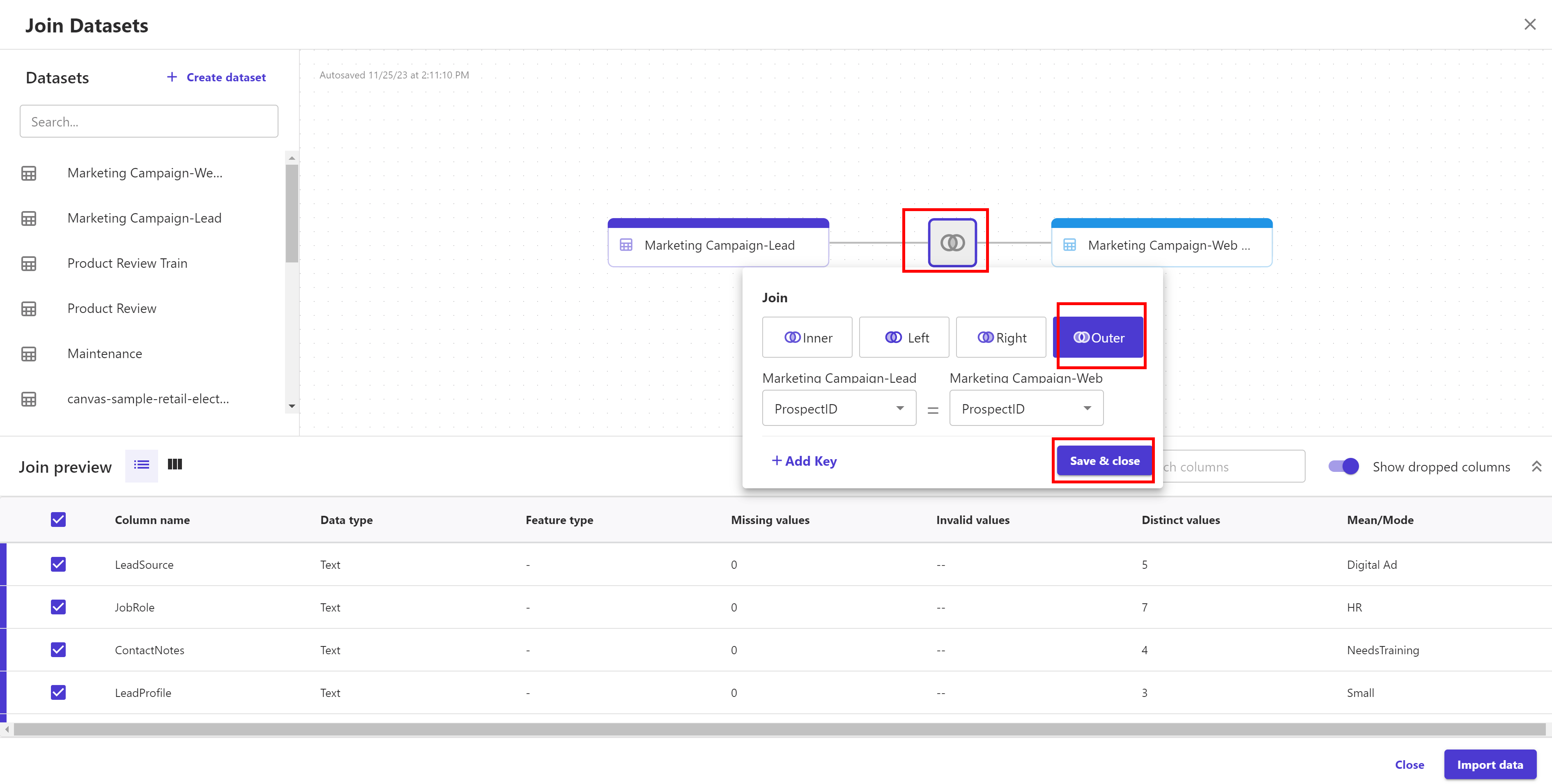
Task: Click the plus icon beside Create dataset
Action: coord(172,77)
